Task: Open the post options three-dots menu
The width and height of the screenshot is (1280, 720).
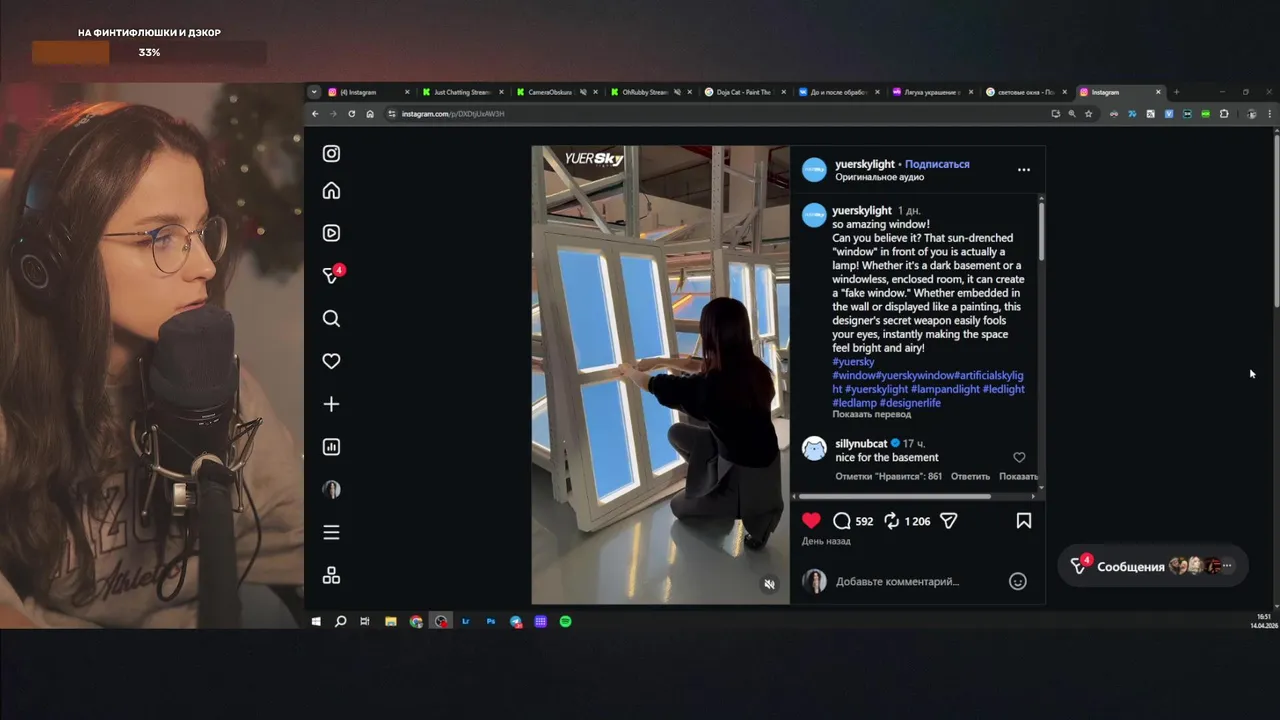Action: [1024, 170]
